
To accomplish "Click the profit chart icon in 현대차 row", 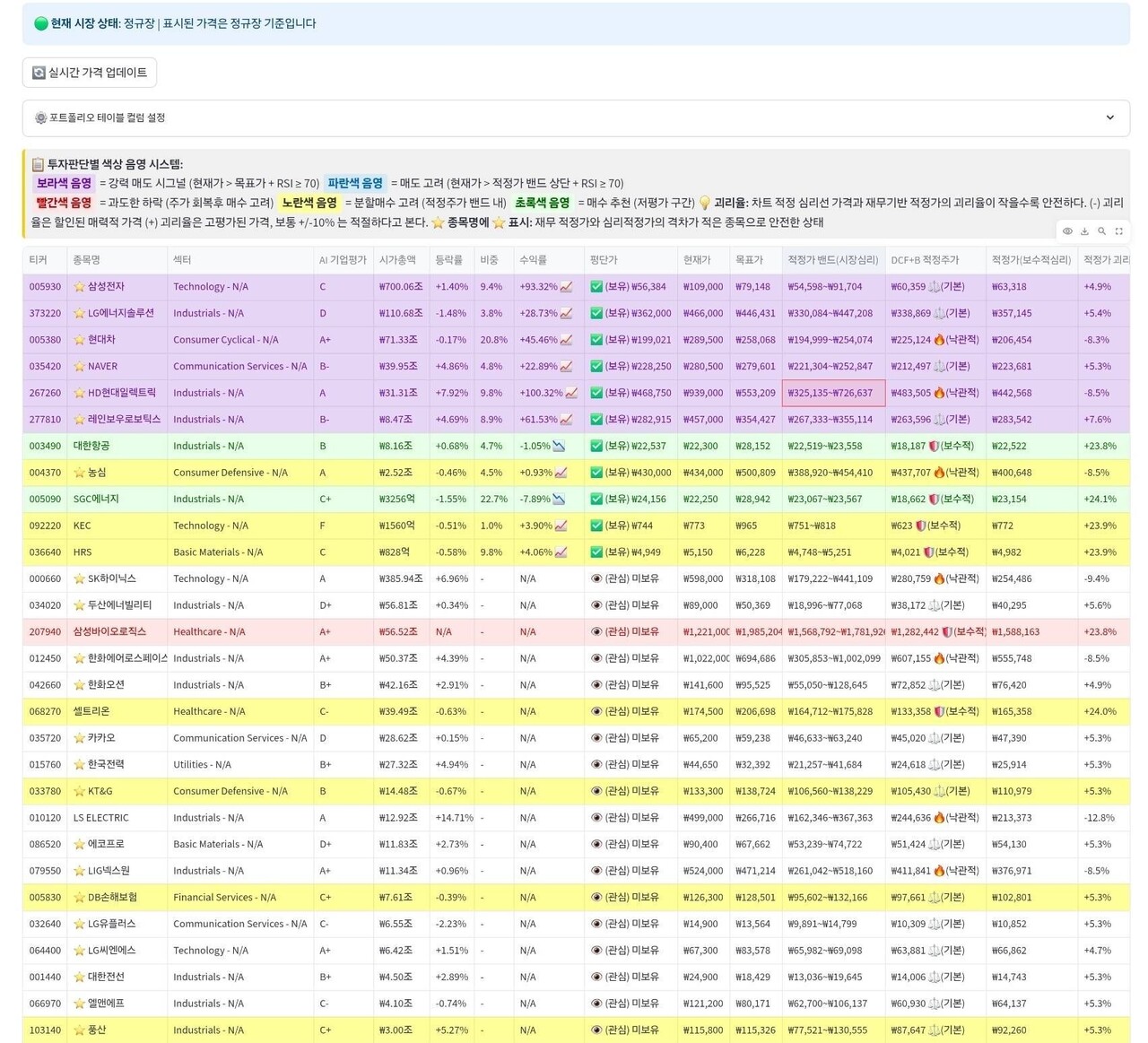I will [566, 340].
